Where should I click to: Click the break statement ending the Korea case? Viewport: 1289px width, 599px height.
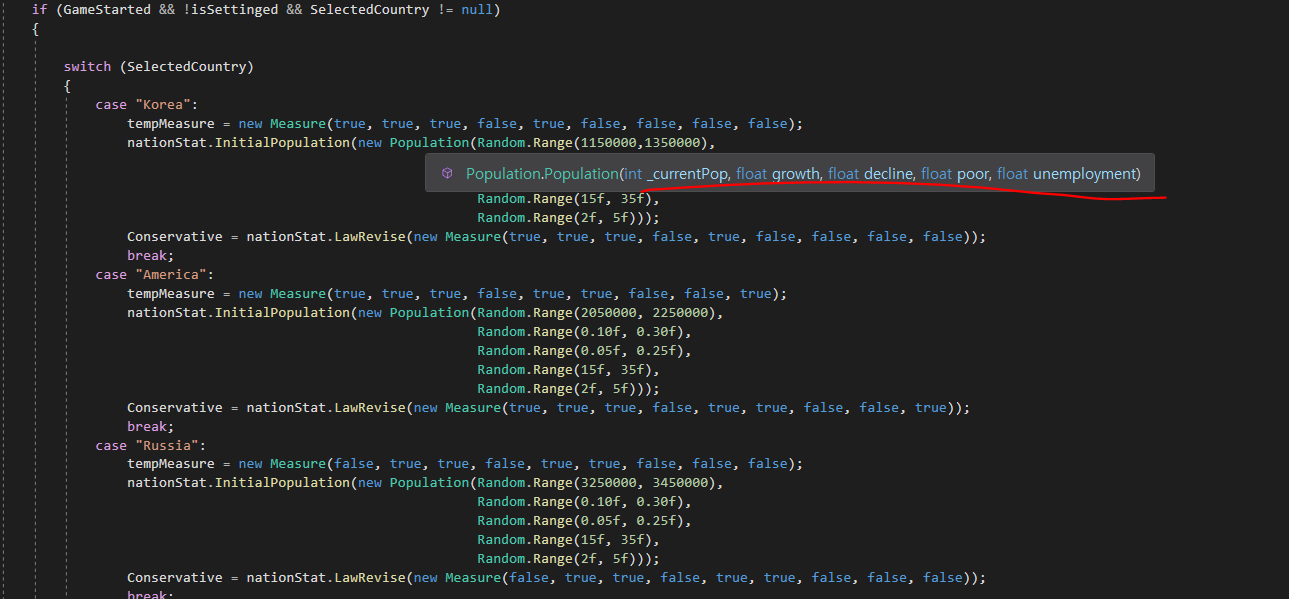150,256
